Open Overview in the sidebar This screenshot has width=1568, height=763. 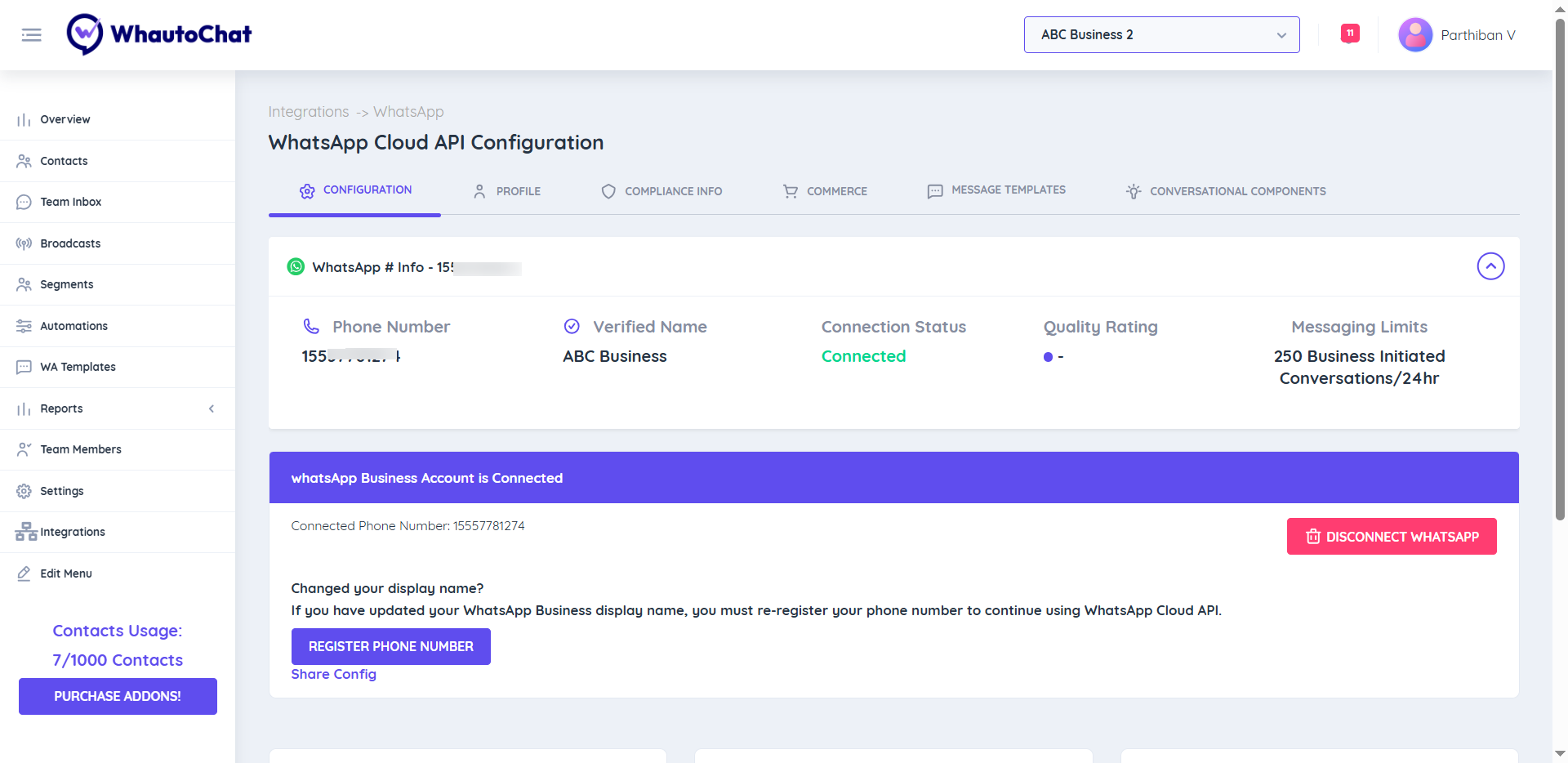[x=118, y=119]
